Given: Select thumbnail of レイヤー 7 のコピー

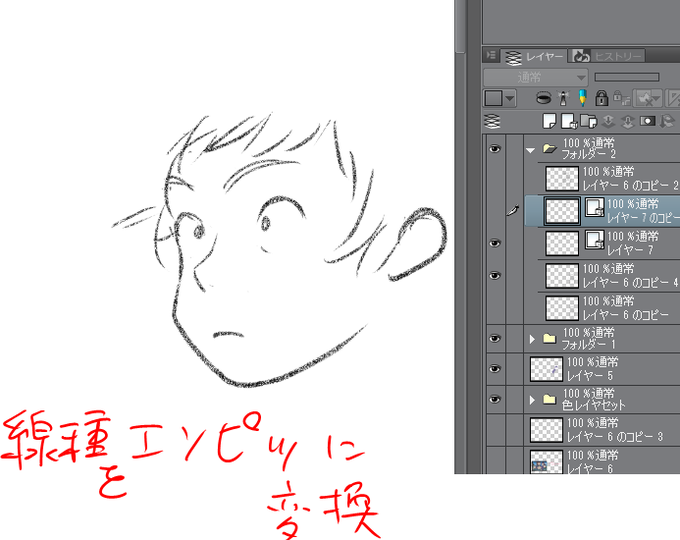Looking at the screenshot, I should coord(562,211).
